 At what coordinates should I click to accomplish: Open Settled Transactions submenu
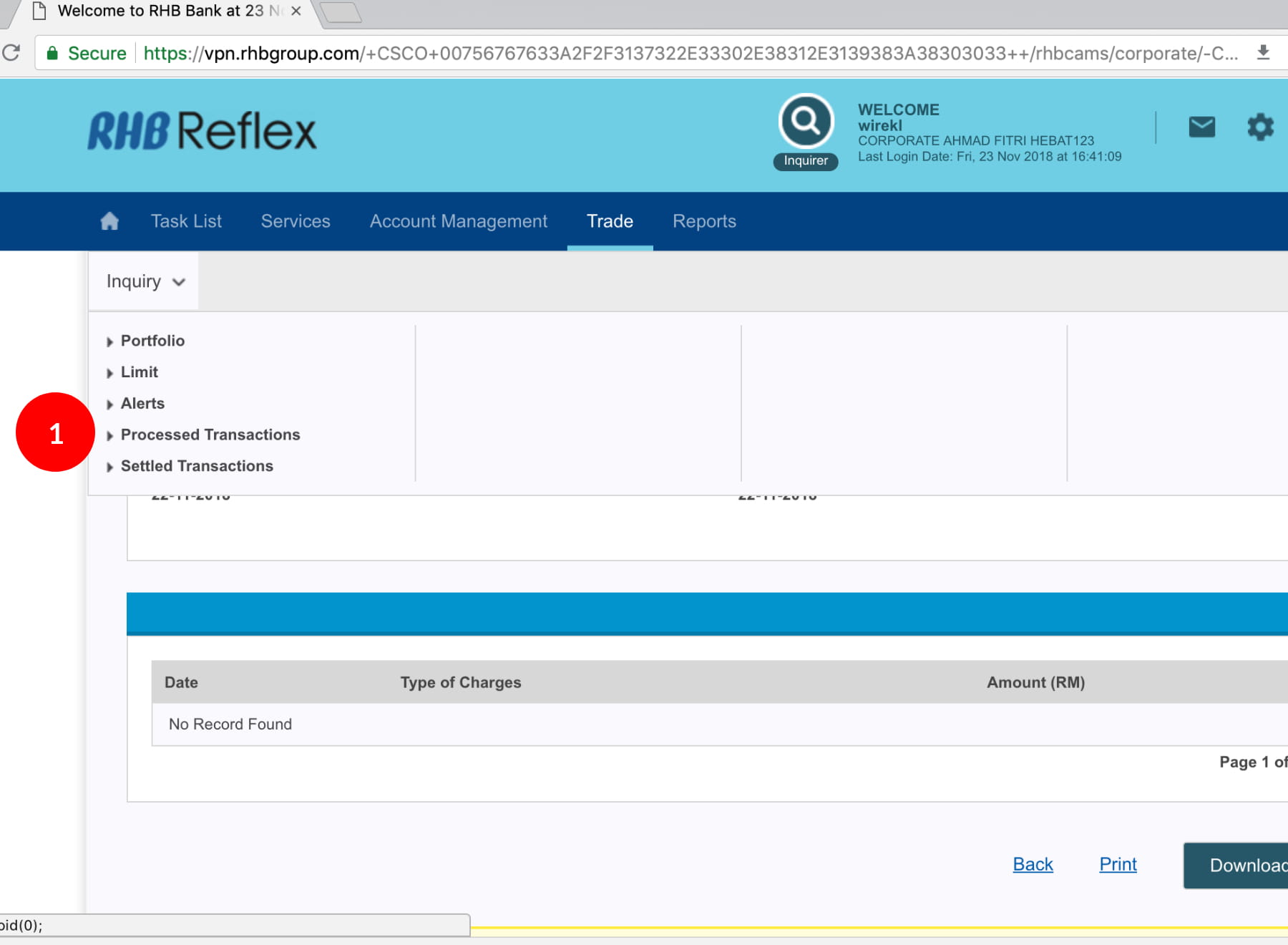(197, 466)
